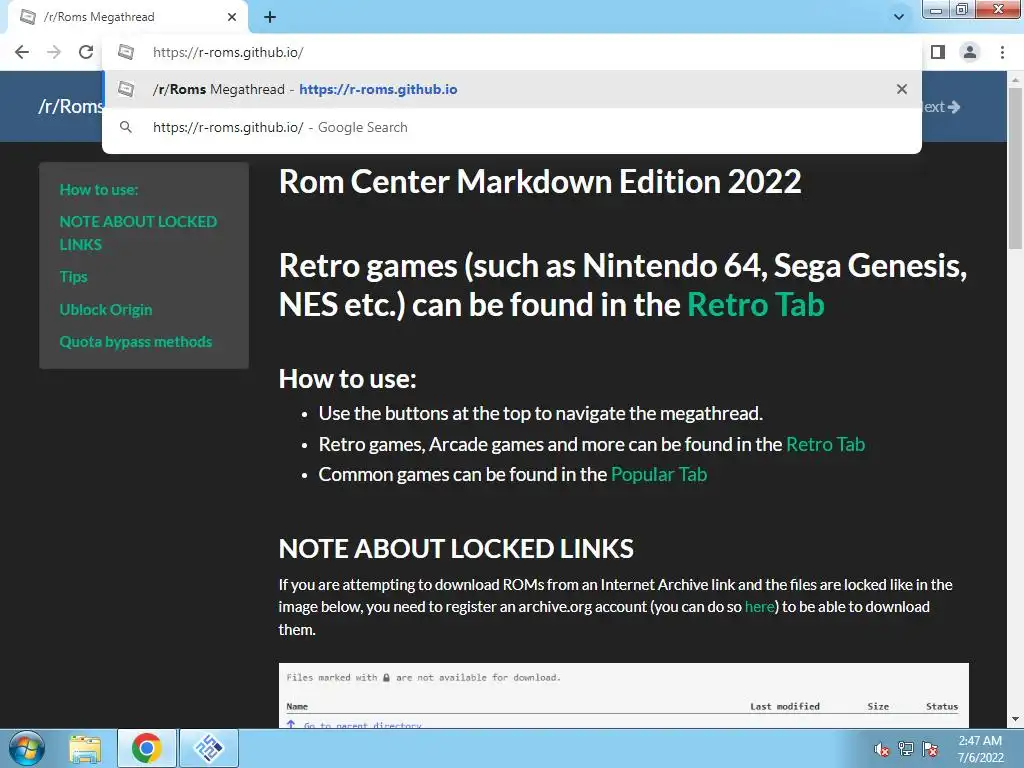Open the Action Center flag icon

click(930, 750)
